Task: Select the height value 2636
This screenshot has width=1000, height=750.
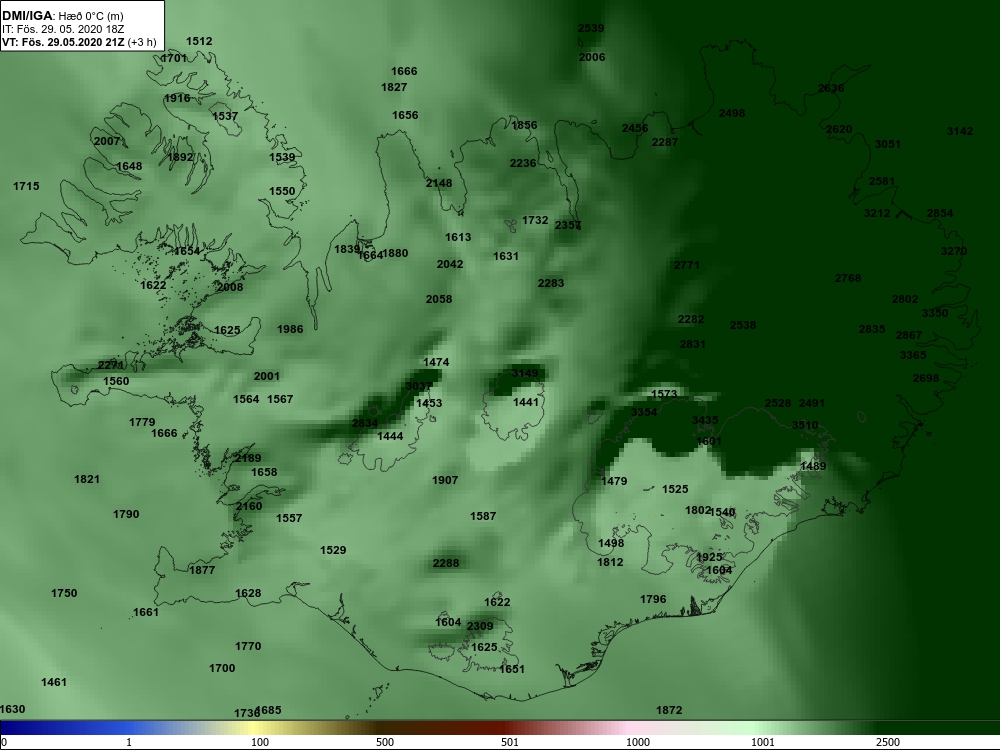Action: pyautogui.click(x=831, y=89)
